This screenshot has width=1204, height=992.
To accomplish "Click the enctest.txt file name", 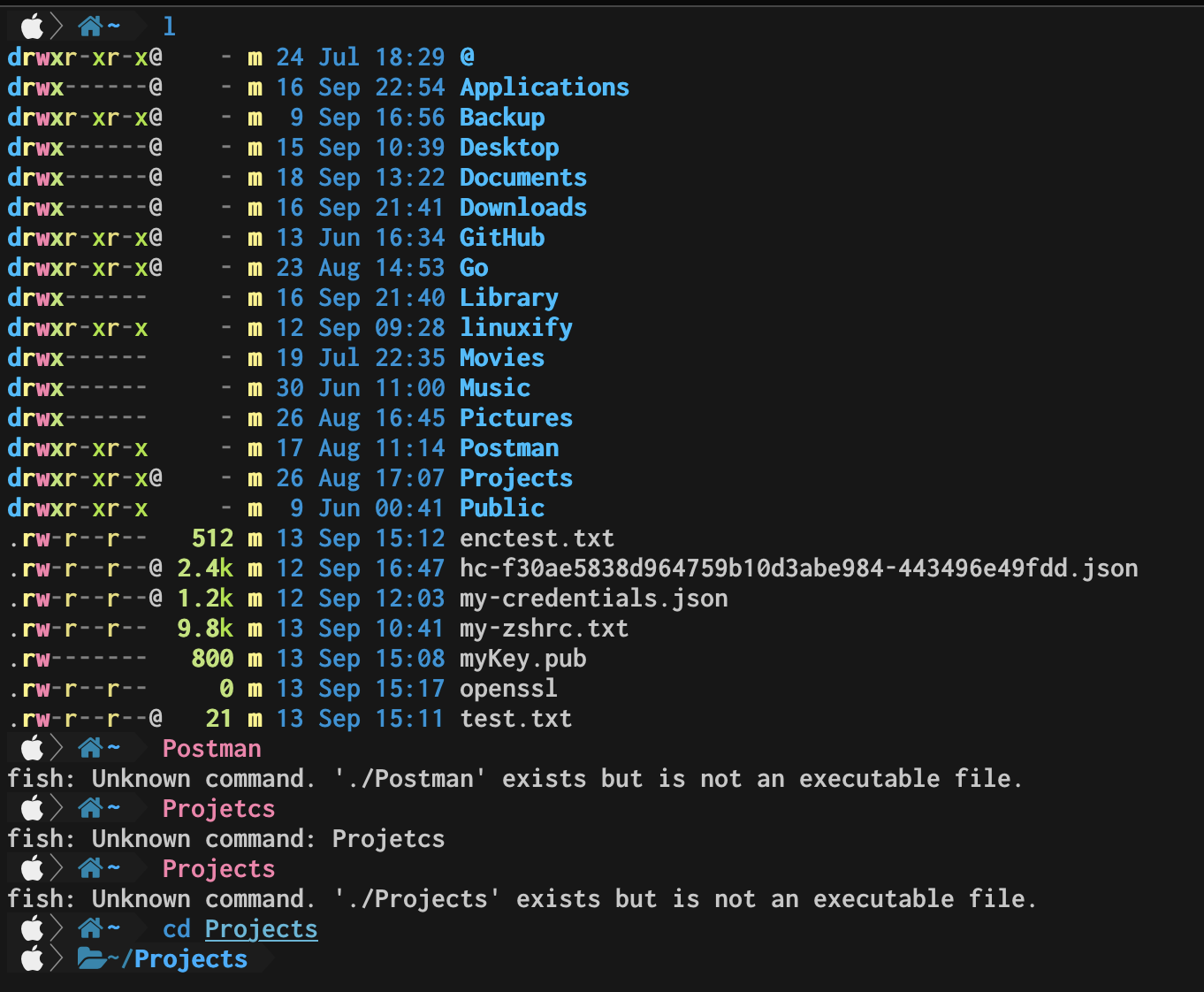I will (x=537, y=538).
